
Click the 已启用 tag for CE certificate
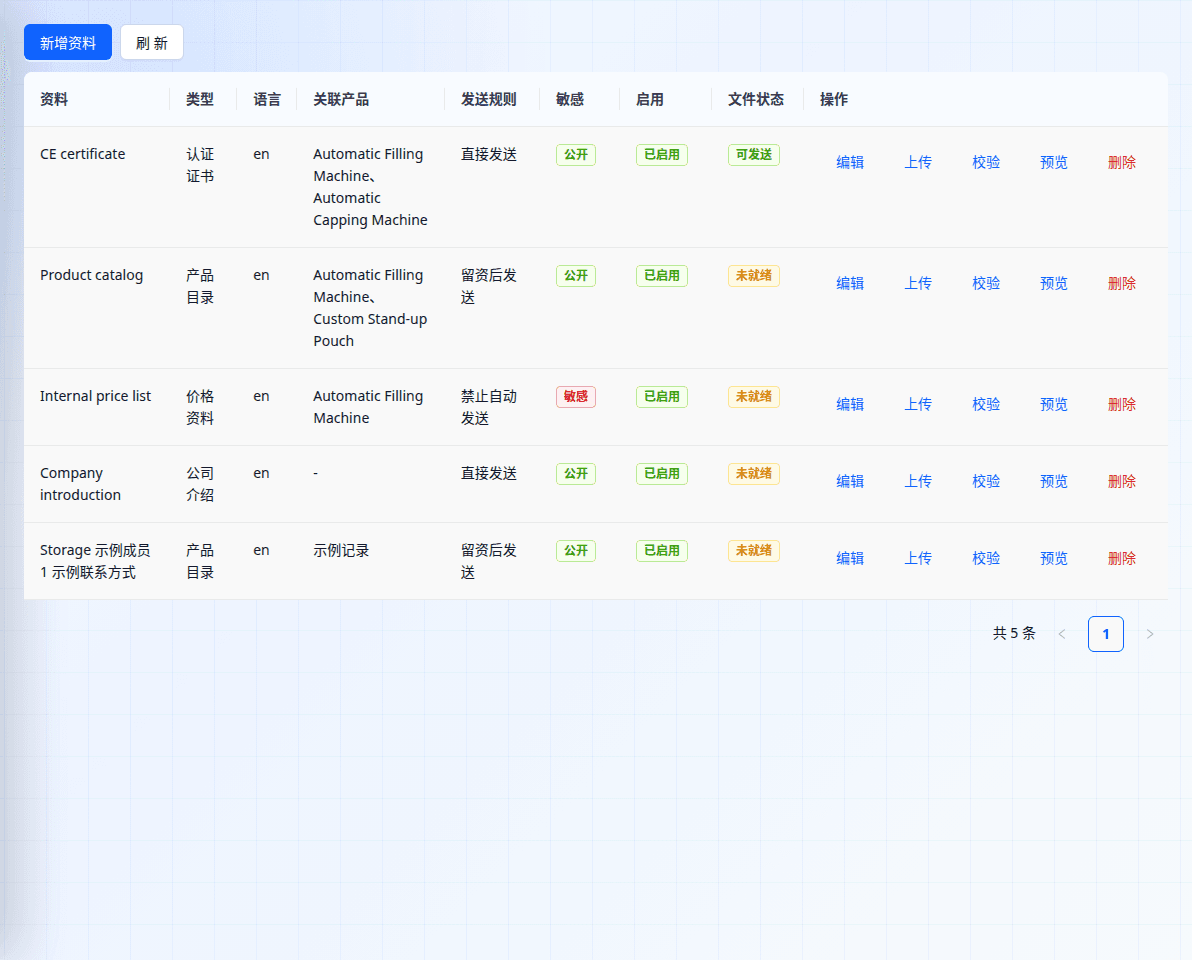(x=661, y=154)
